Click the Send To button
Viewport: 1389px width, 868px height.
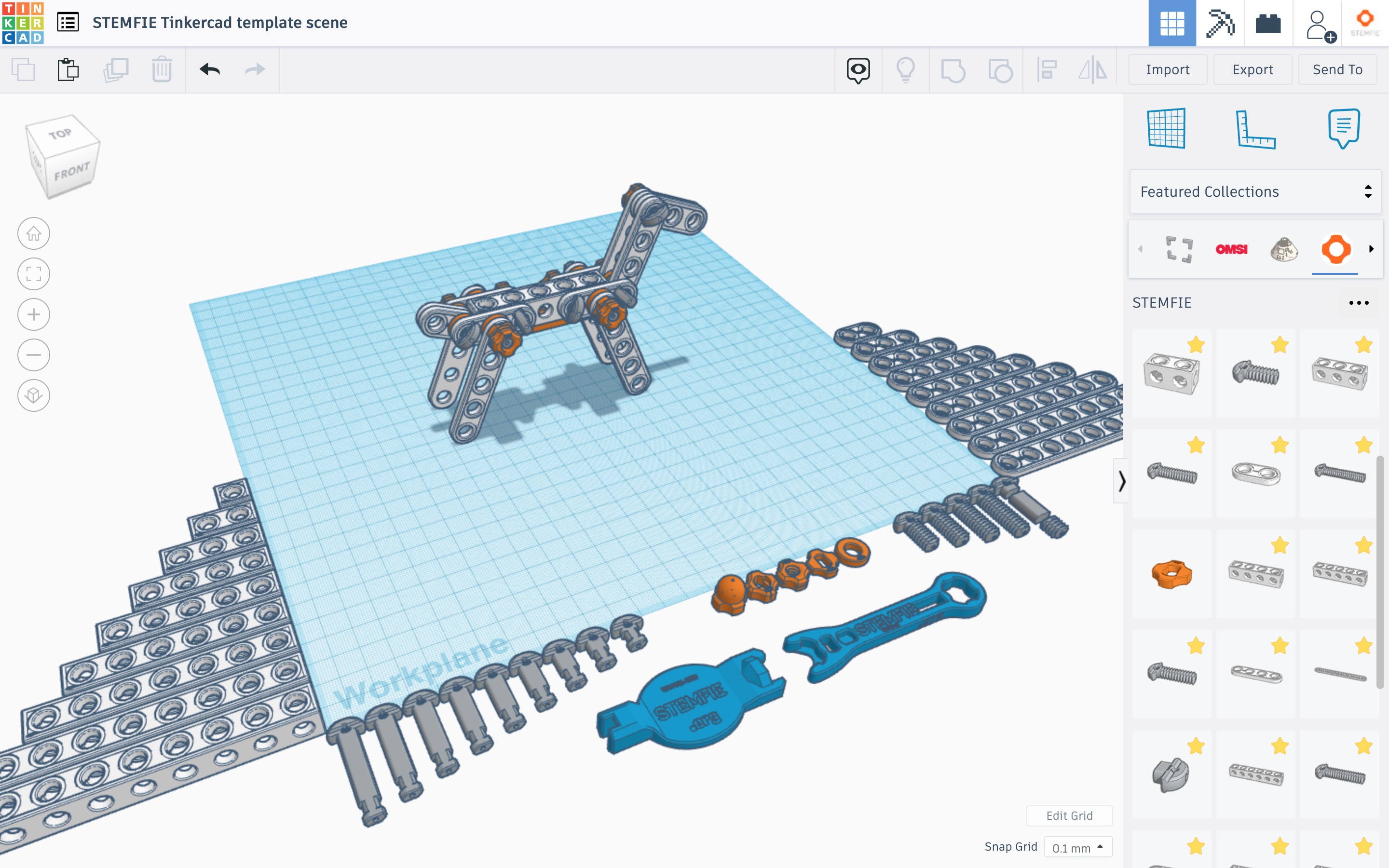[x=1337, y=69]
